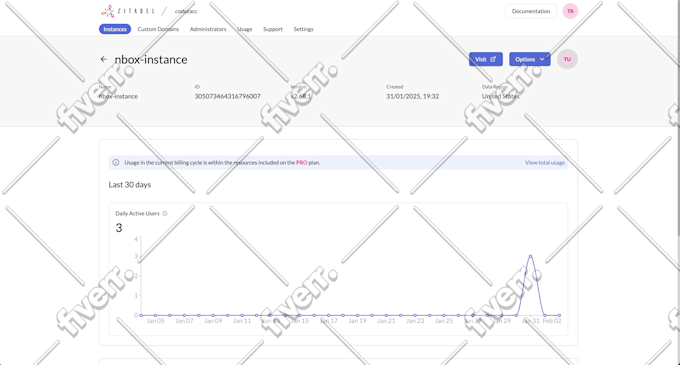This screenshot has height=365, width=680.
Task: Click the ZITADEL logo
Action: (x=128, y=11)
